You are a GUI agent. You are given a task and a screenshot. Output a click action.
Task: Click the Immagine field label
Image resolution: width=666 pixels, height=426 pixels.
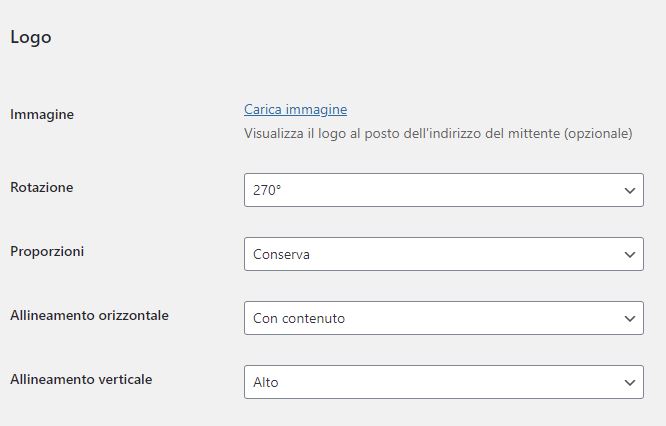point(42,115)
